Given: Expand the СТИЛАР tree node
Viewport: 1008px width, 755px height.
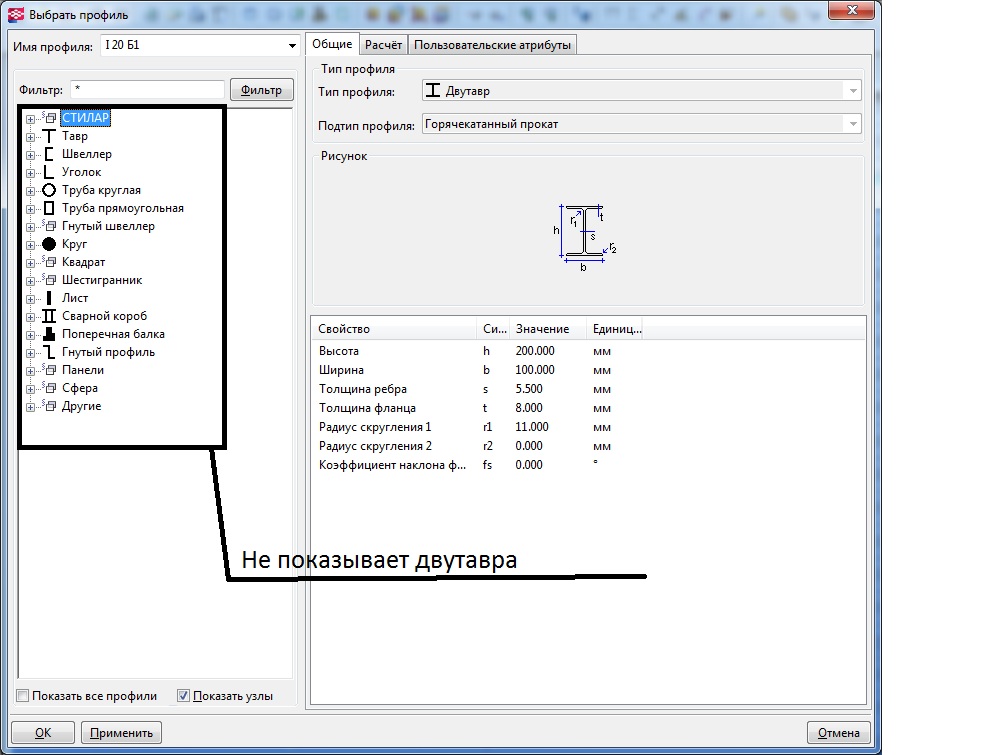Looking at the screenshot, I should [x=30, y=118].
